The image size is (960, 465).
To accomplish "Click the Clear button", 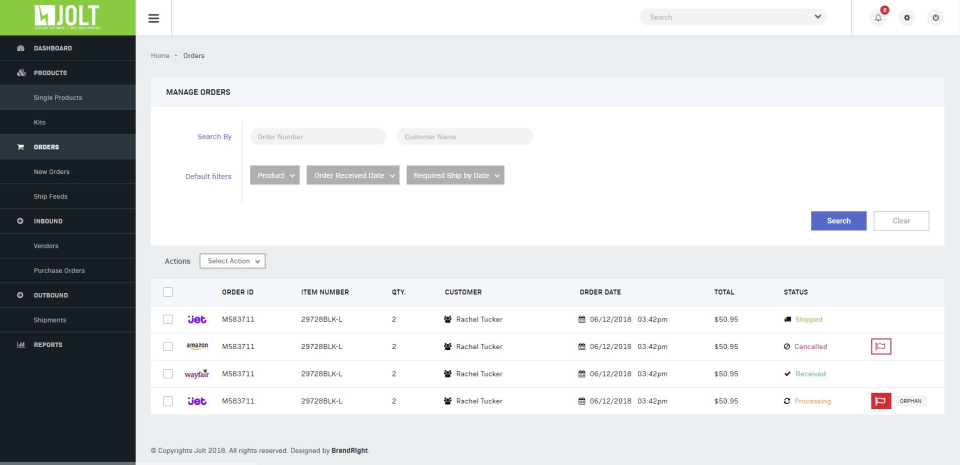I will (x=901, y=221).
